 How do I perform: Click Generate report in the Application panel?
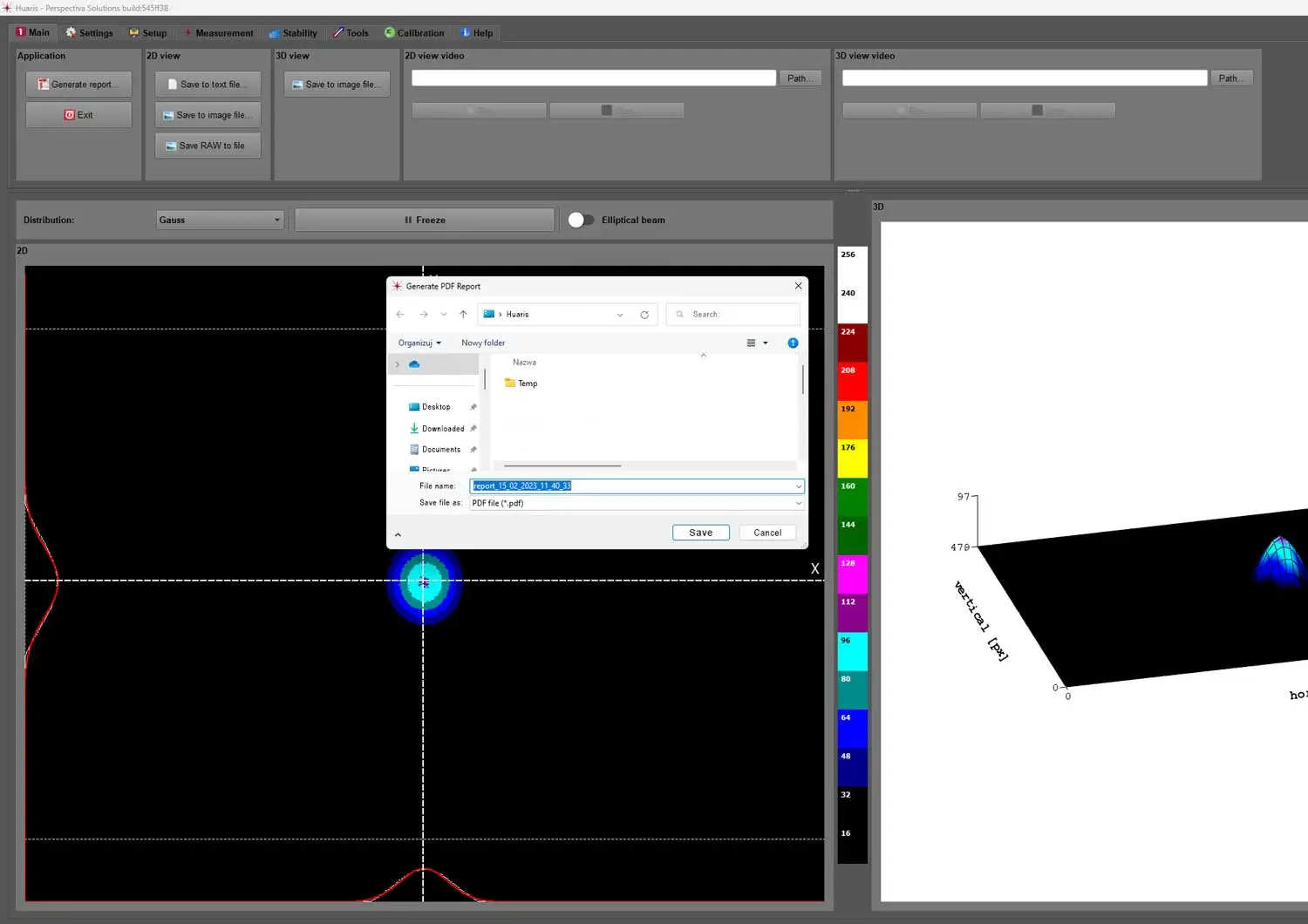click(x=78, y=84)
